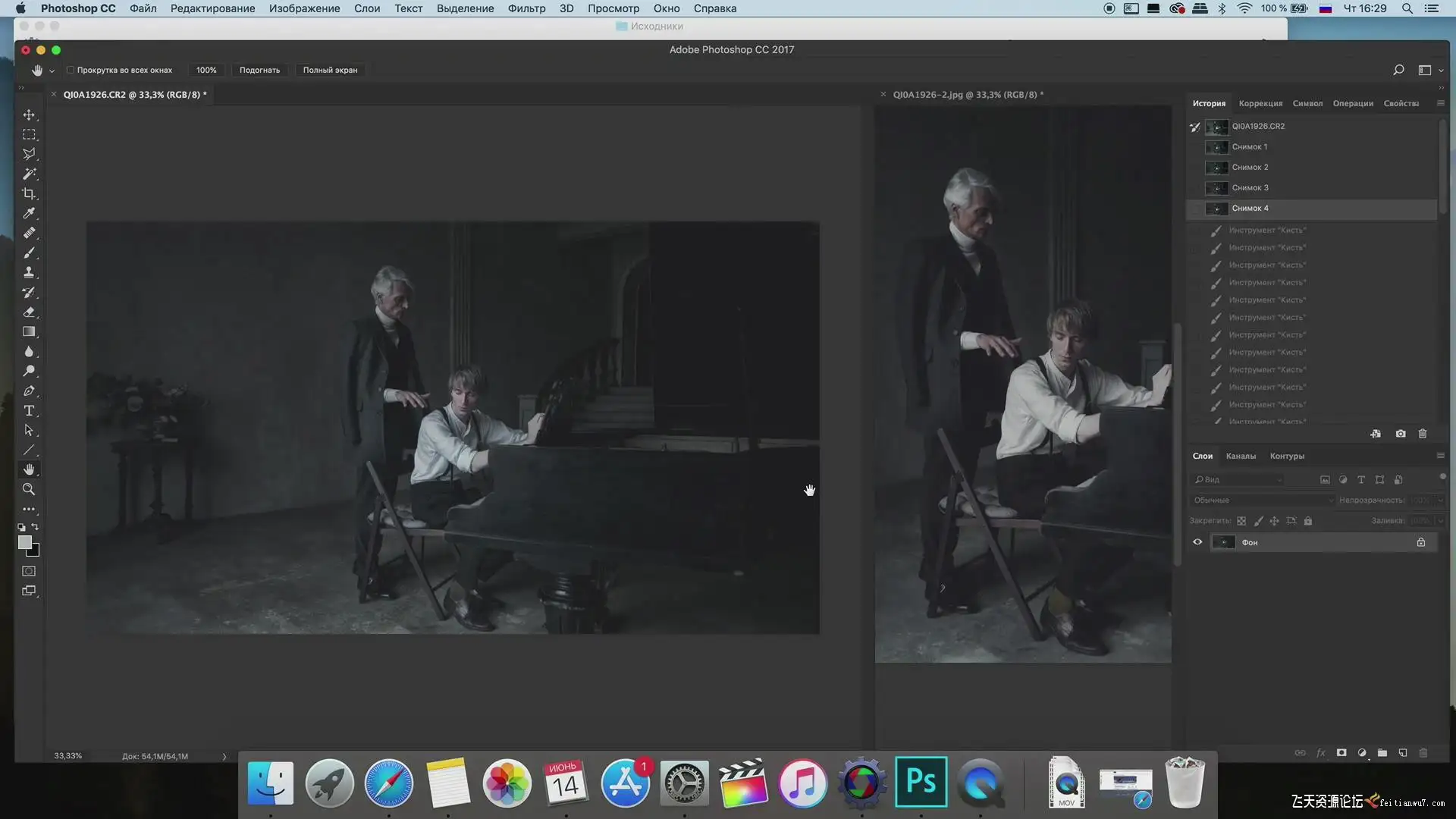The image size is (1456, 819).
Task: Select the Line shape tool
Action: (x=29, y=450)
